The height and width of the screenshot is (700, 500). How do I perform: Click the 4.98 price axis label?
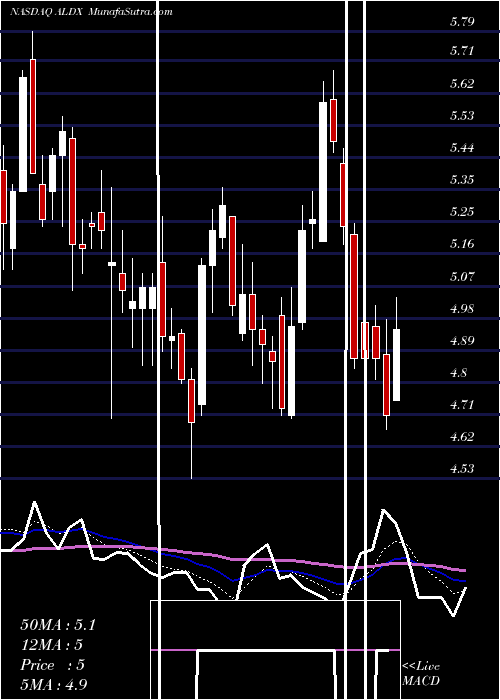(462, 308)
